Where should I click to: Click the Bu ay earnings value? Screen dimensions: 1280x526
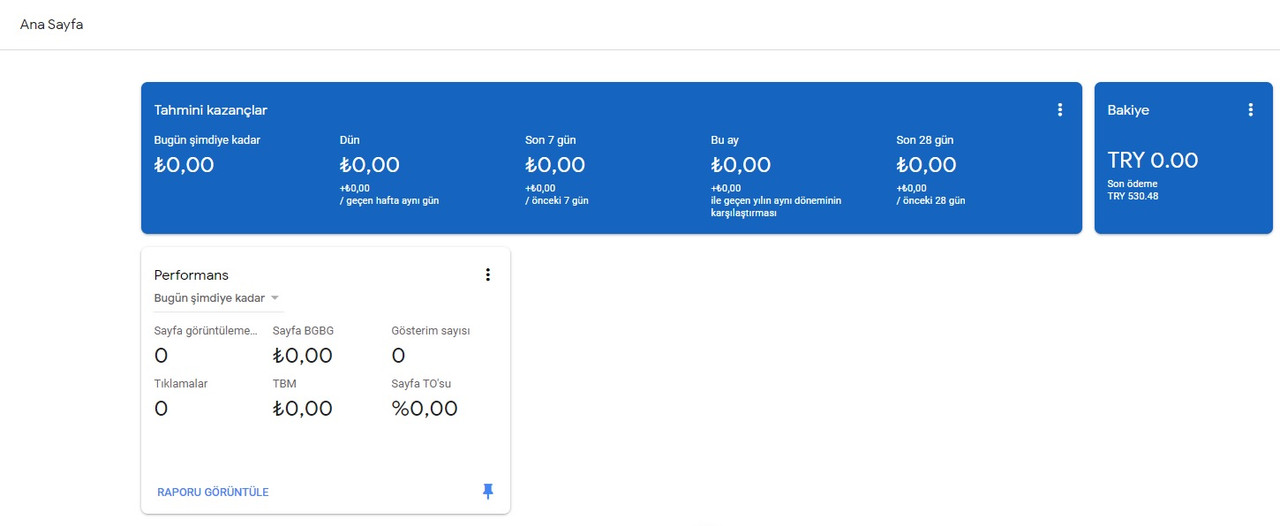(x=741, y=165)
